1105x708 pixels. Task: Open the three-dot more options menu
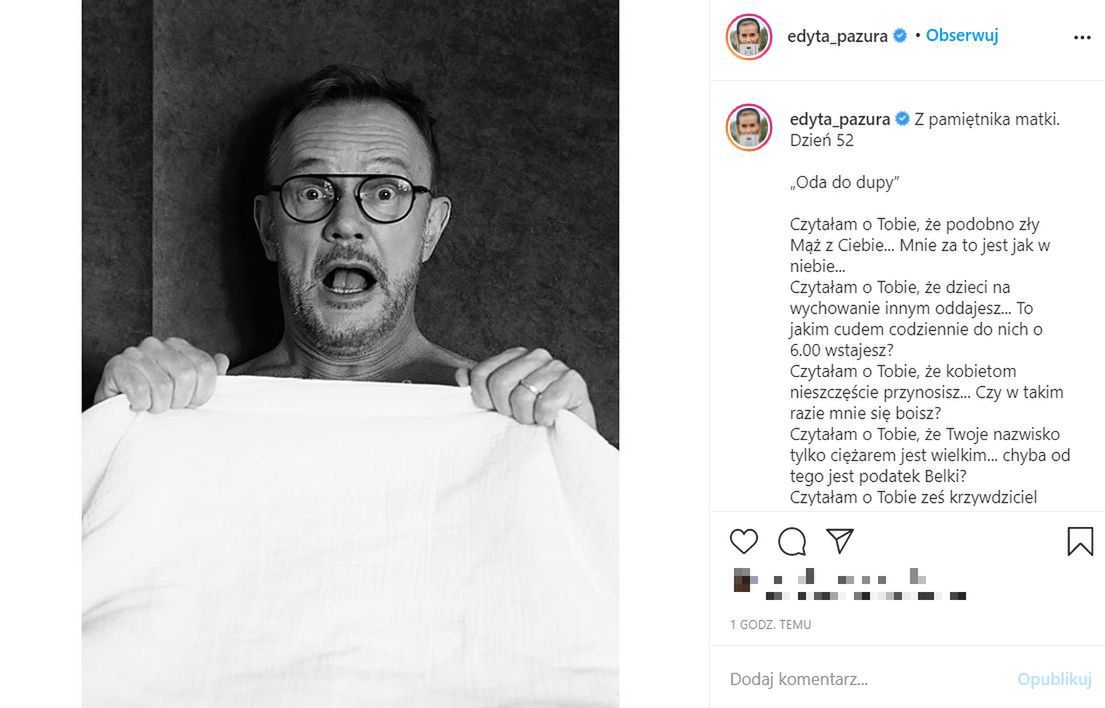pyautogui.click(x=1082, y=37)
